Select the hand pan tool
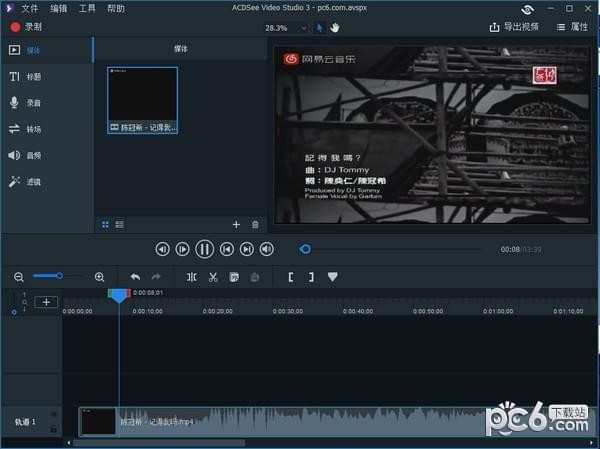600x449 pixels. pyautogui.click(x=335, y=28)
